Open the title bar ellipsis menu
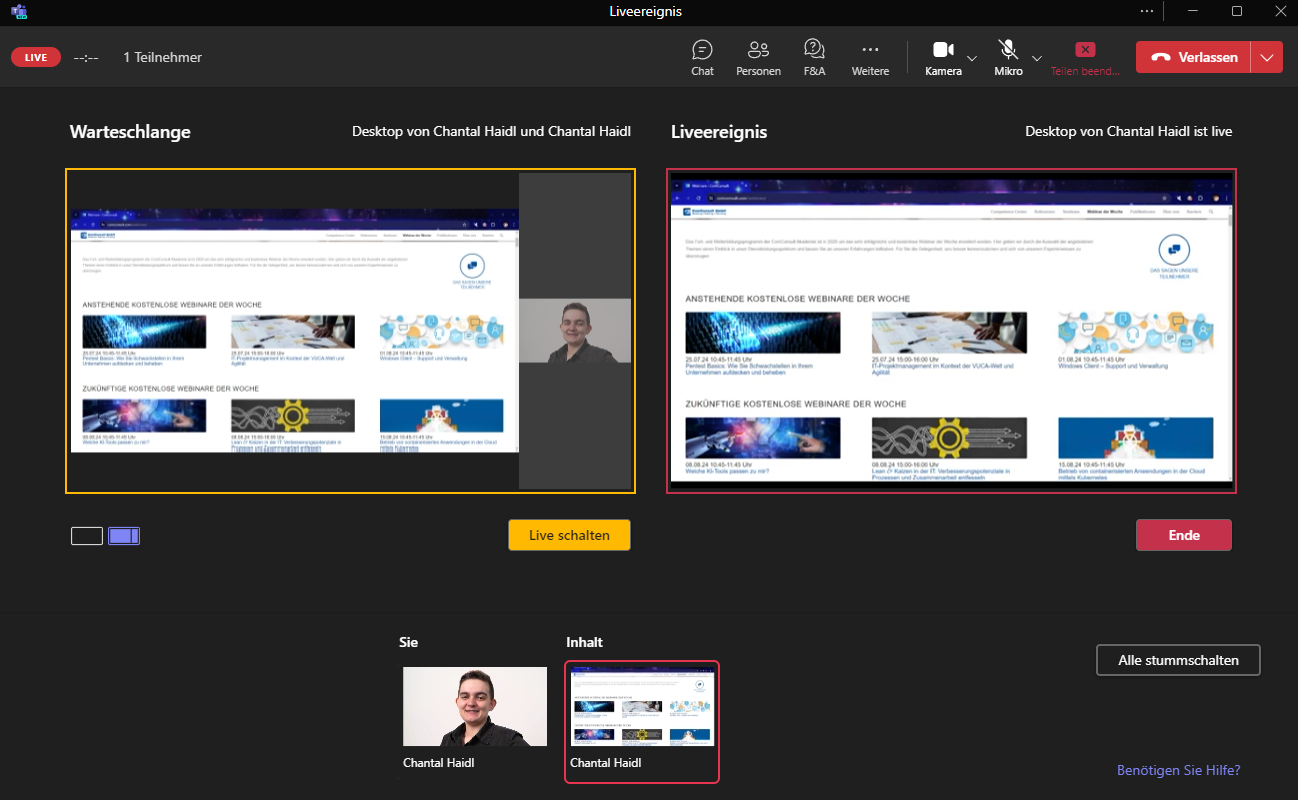The height and width of the screenshot is (800, 1298). click(x=1146, y=11)
